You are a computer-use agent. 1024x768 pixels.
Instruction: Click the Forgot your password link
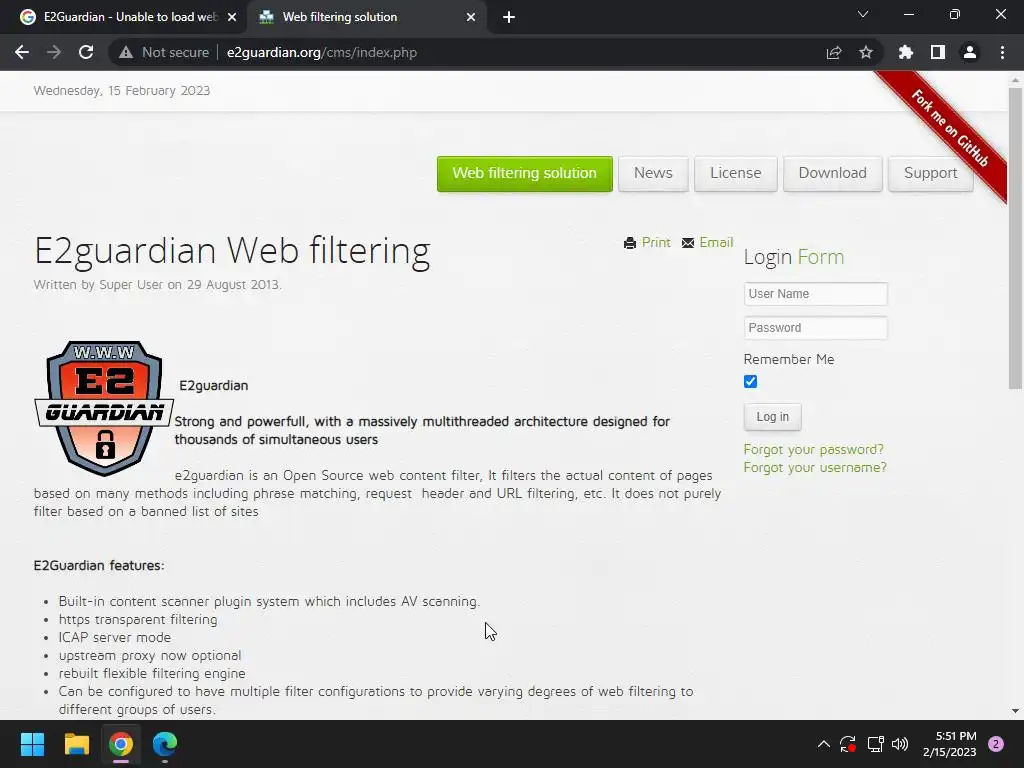[814, 449]
